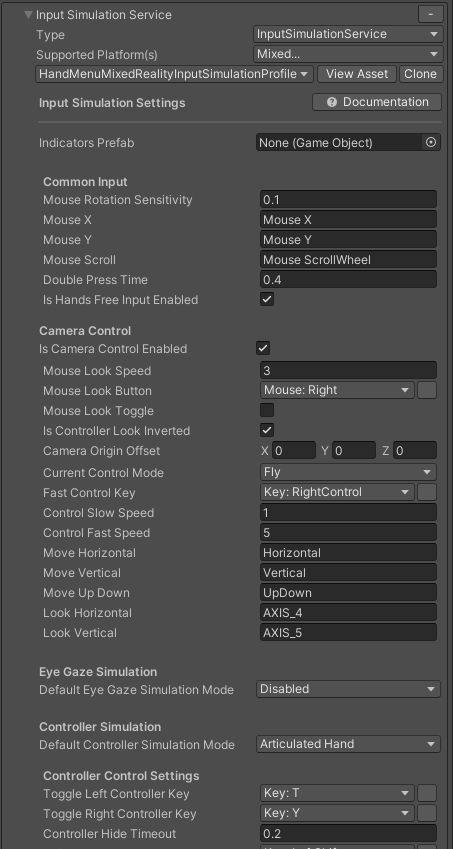
Task: Uncheck Is Hands Free Input Enabled
Action: (267, 299)
